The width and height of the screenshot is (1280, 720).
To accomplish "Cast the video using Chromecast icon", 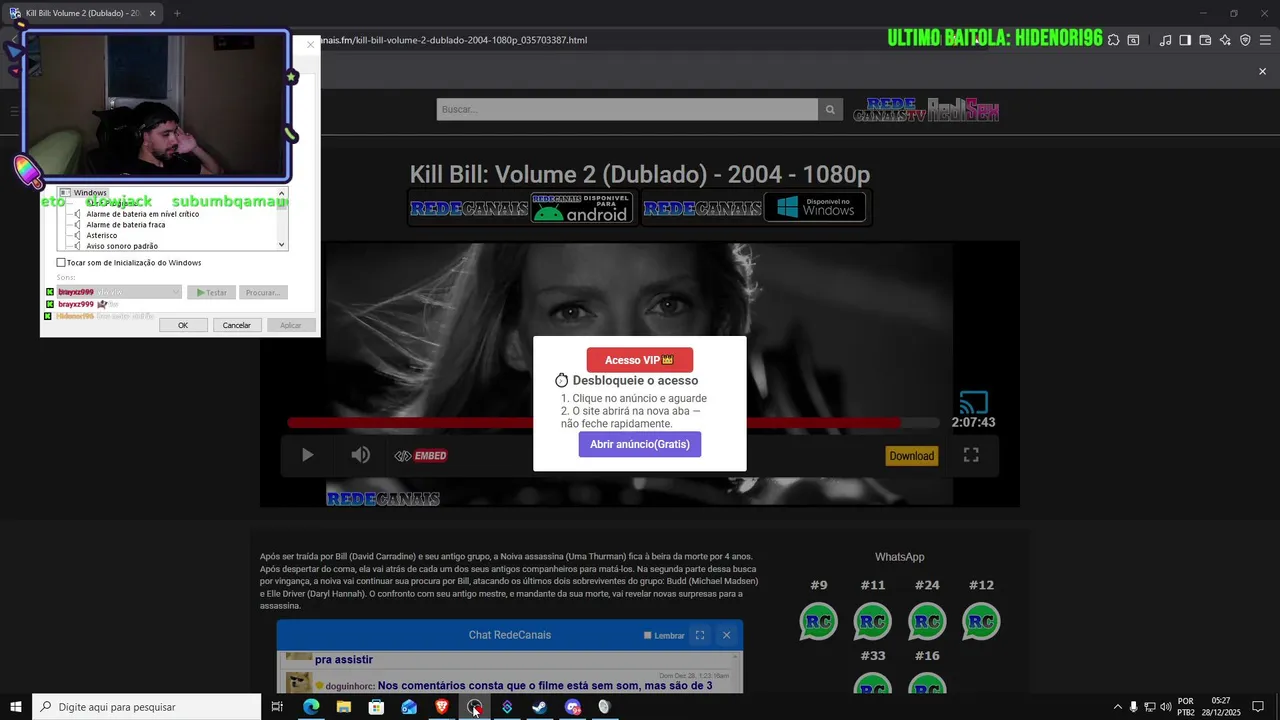I will click(973, 402).
